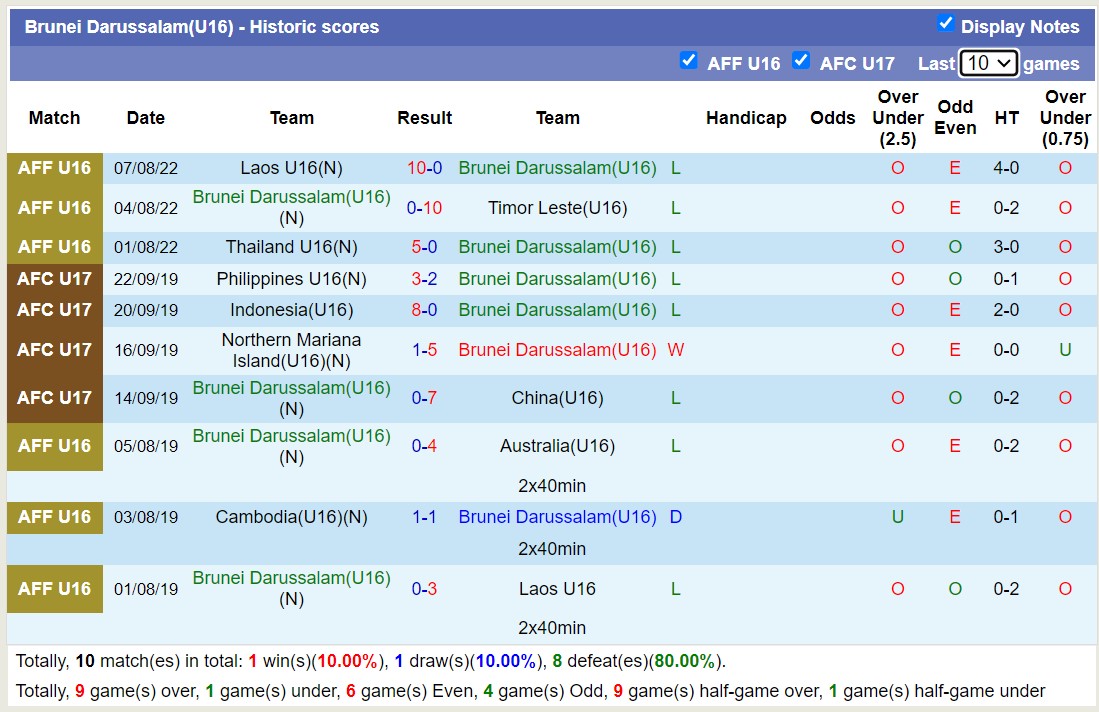
Task: Open the China(U16) team page
Action: click(x=557, y=398)
